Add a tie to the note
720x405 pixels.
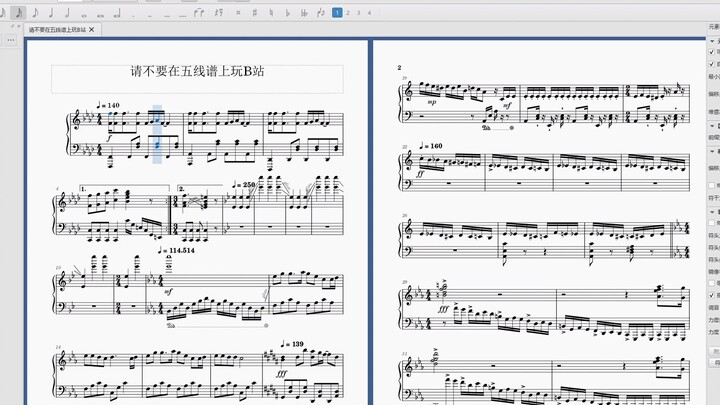tap(199, 13)
